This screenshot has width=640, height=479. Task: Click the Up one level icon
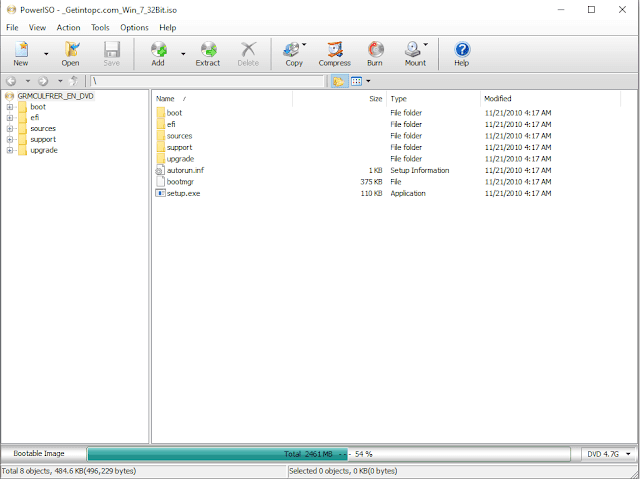[x=74, y=81]
